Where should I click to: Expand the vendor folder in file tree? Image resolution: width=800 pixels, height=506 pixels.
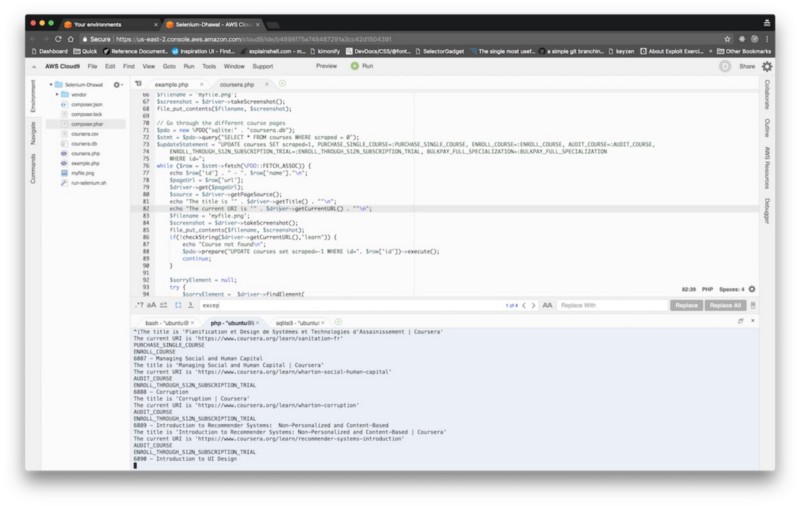58,94
